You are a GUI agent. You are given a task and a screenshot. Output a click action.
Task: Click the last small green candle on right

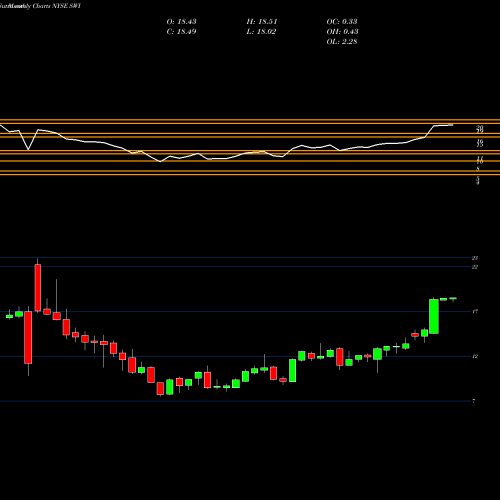pyautogui.click(x=453, y=299)
